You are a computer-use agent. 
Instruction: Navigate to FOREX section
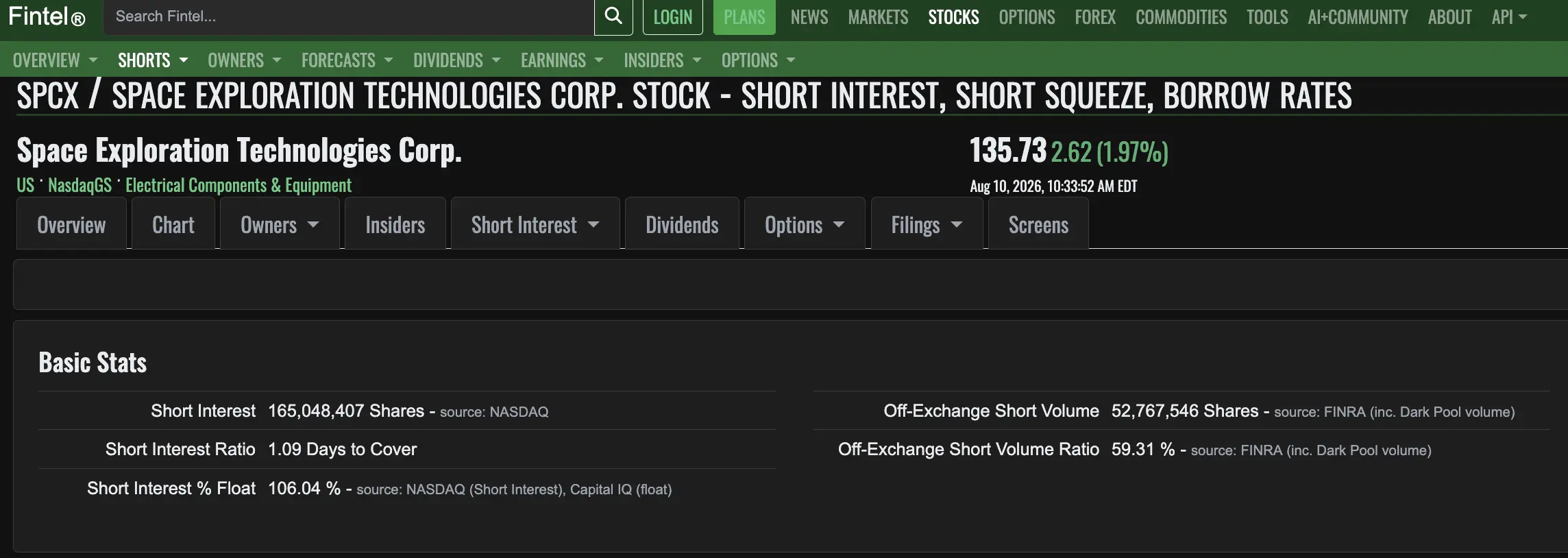(1095, 17)
